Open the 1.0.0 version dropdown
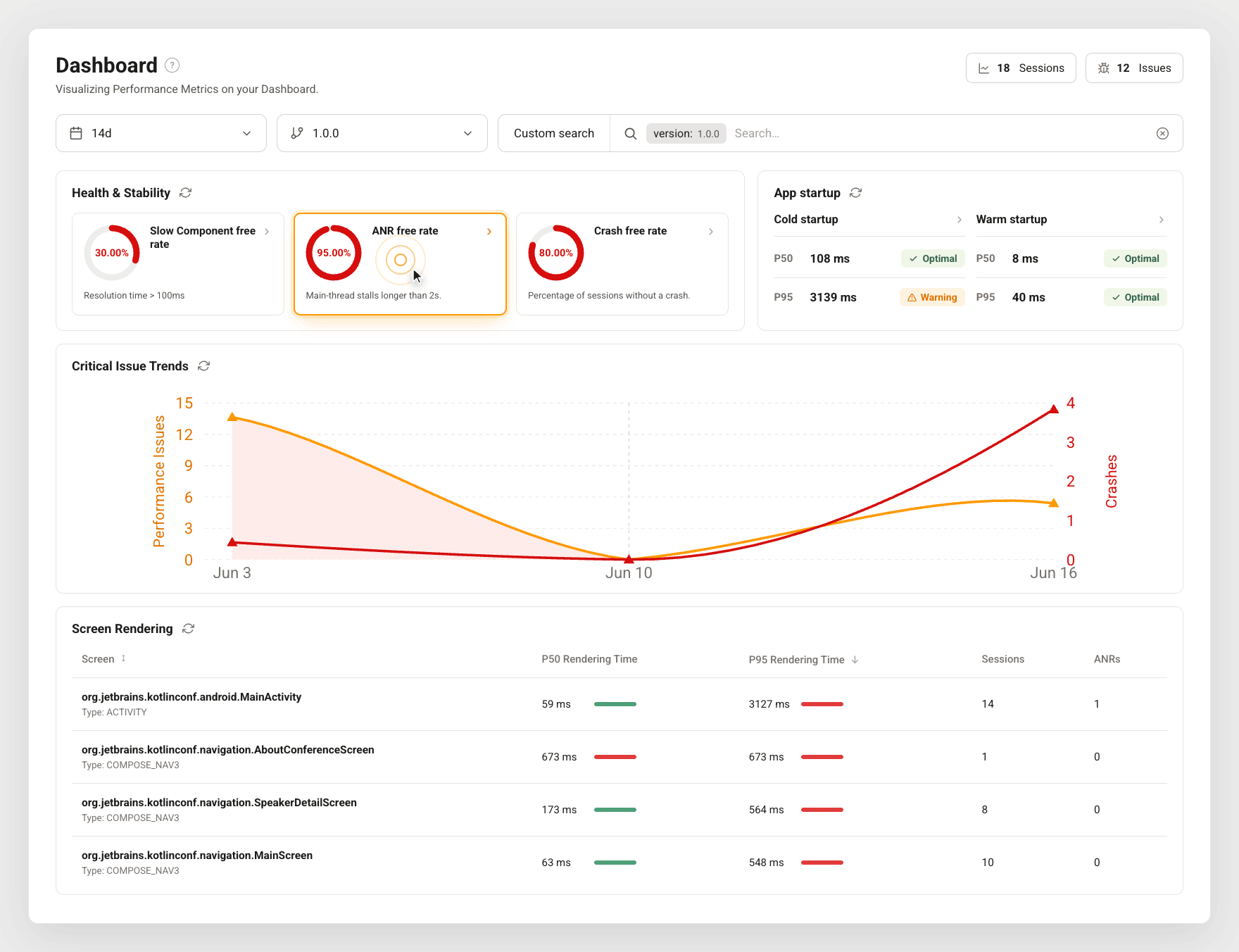The width and height of the screenshot is (1239, 952). pyautogui.click(x=382, y=133)
